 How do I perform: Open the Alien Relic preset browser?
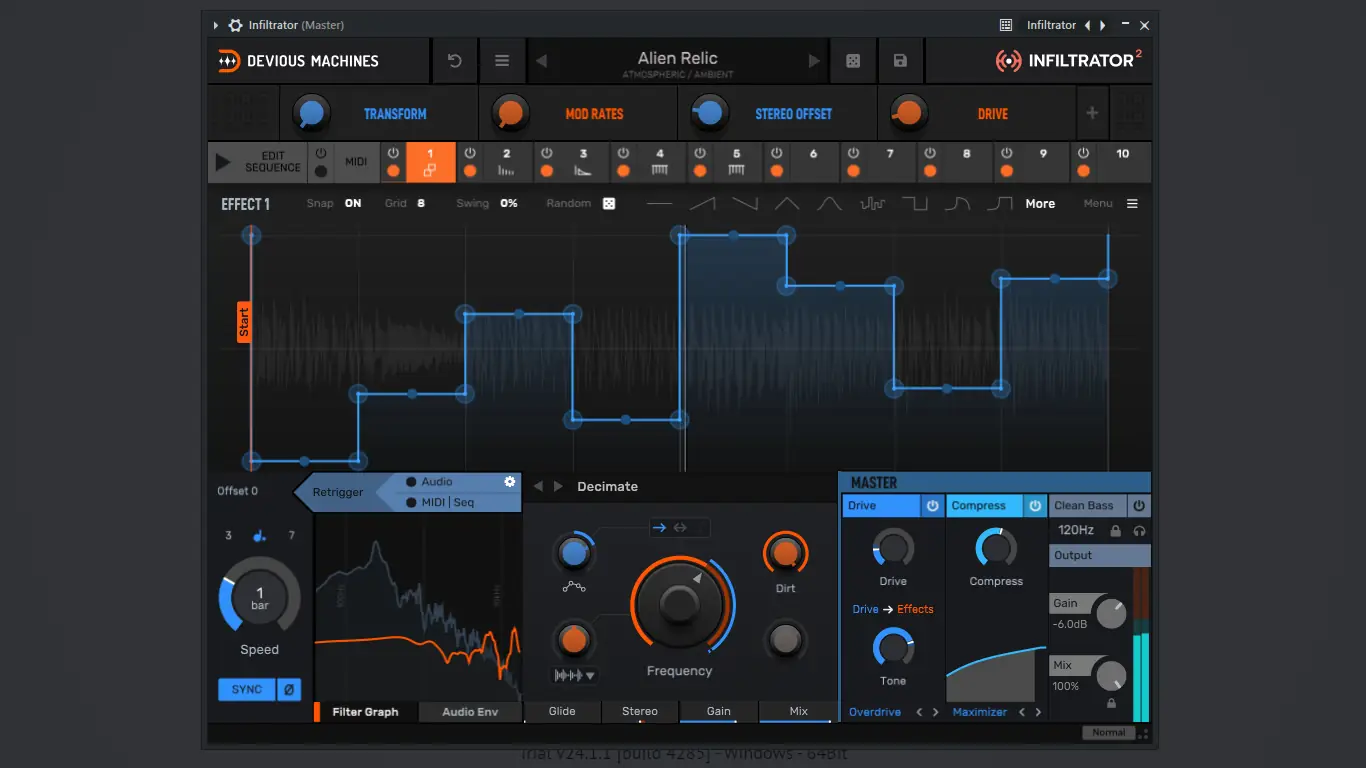tap(678, 61)
